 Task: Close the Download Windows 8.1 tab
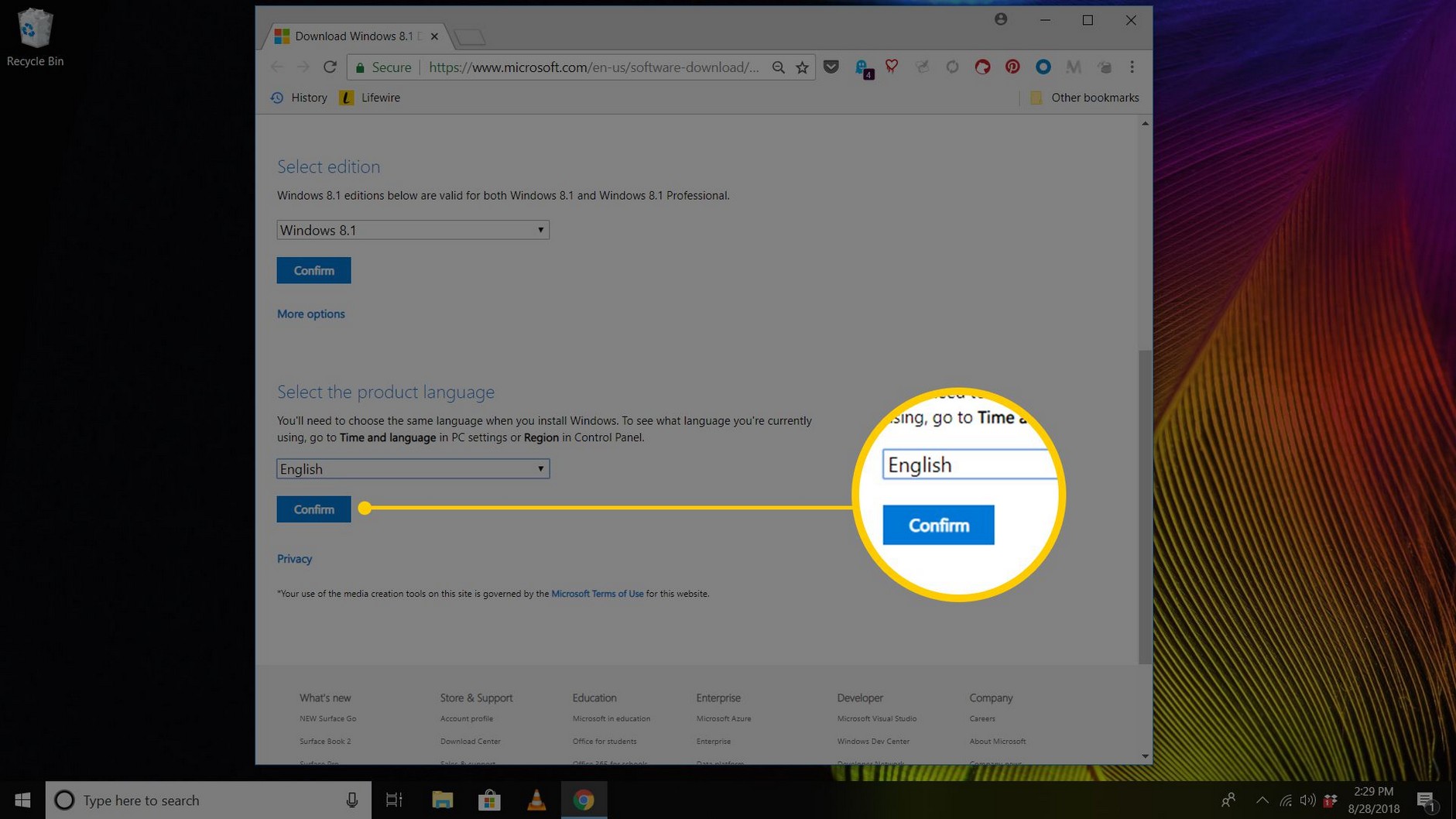pos(434,36)
